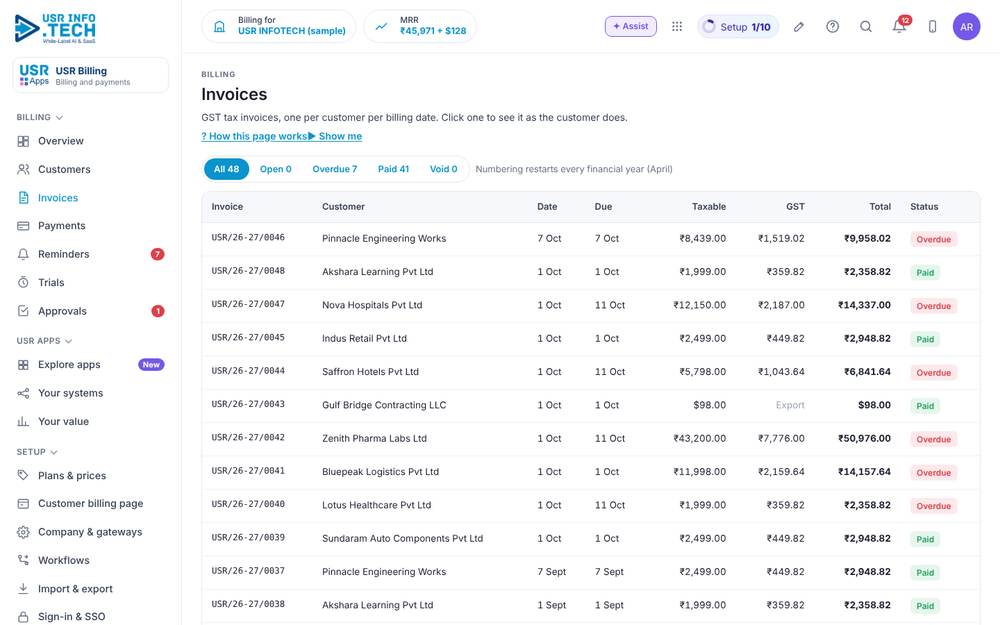1000x625 pixels.
Task: Select the Open 0 filter tab
Action: [276, 169]
